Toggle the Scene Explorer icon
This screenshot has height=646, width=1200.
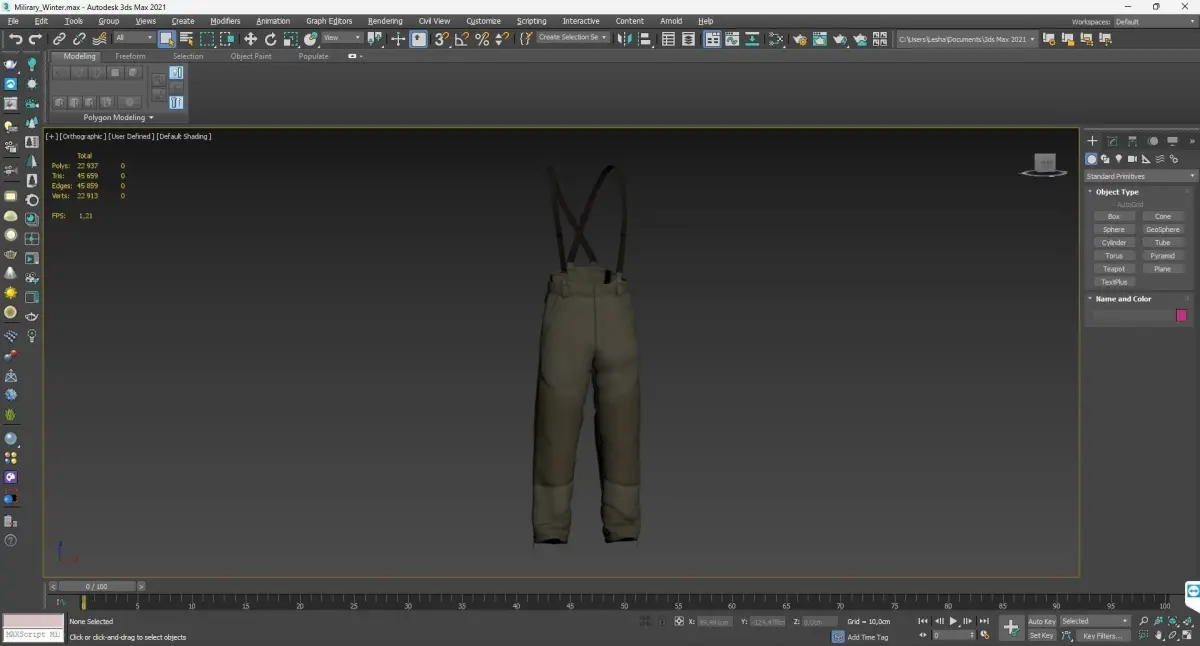coord(668,39)
